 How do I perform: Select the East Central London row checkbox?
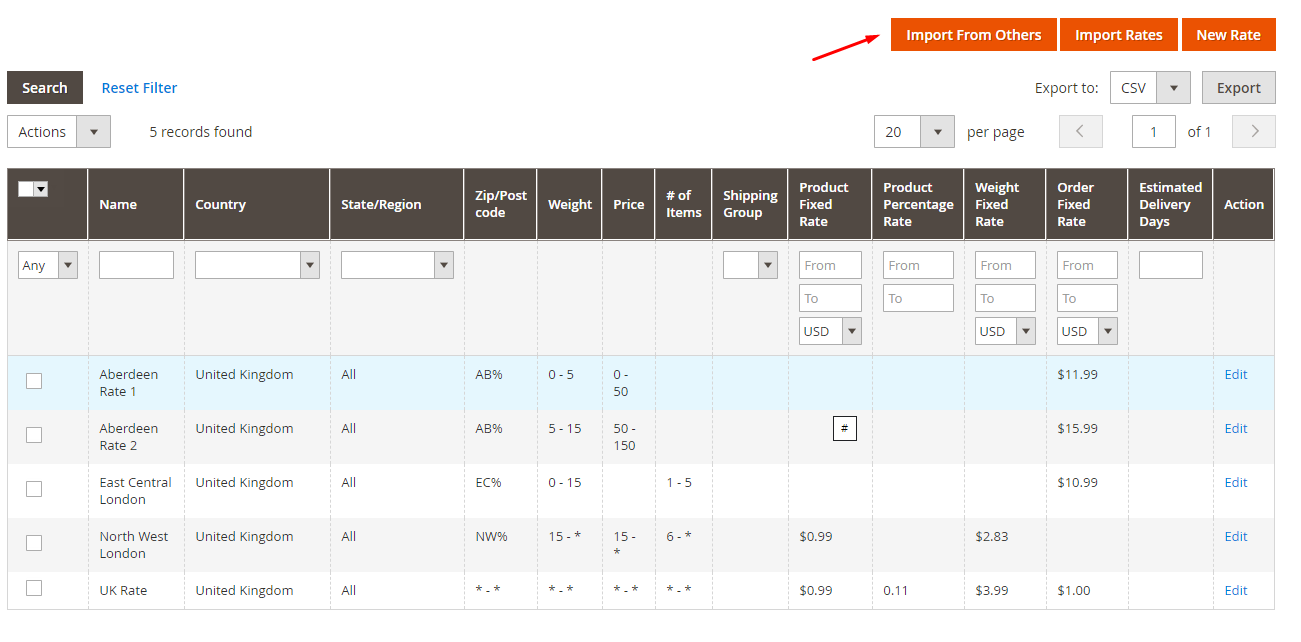tap(34, 489)
